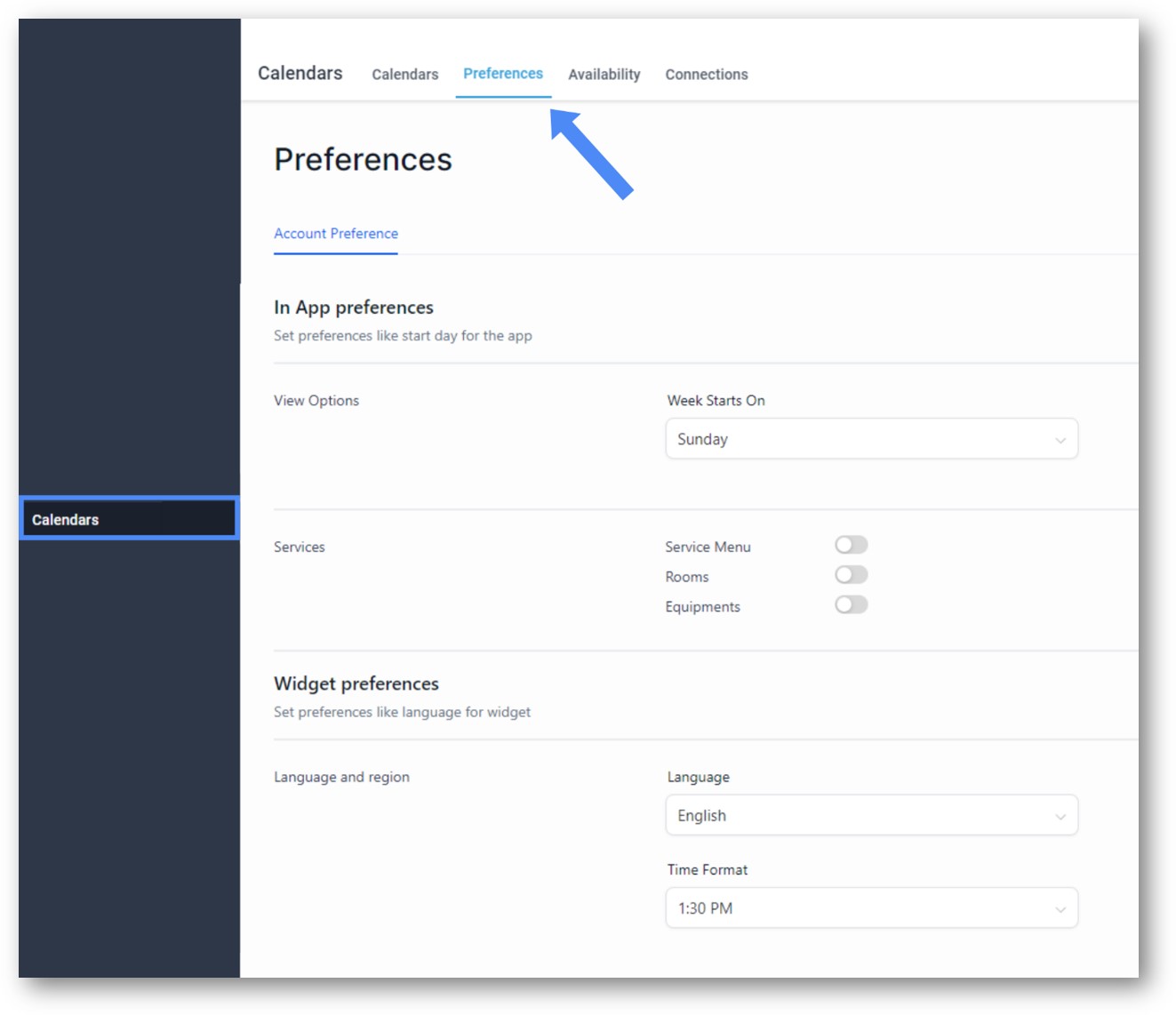Click the Preferences page heading
Screen dimensions: 1176x1015
tap(363, 160)
